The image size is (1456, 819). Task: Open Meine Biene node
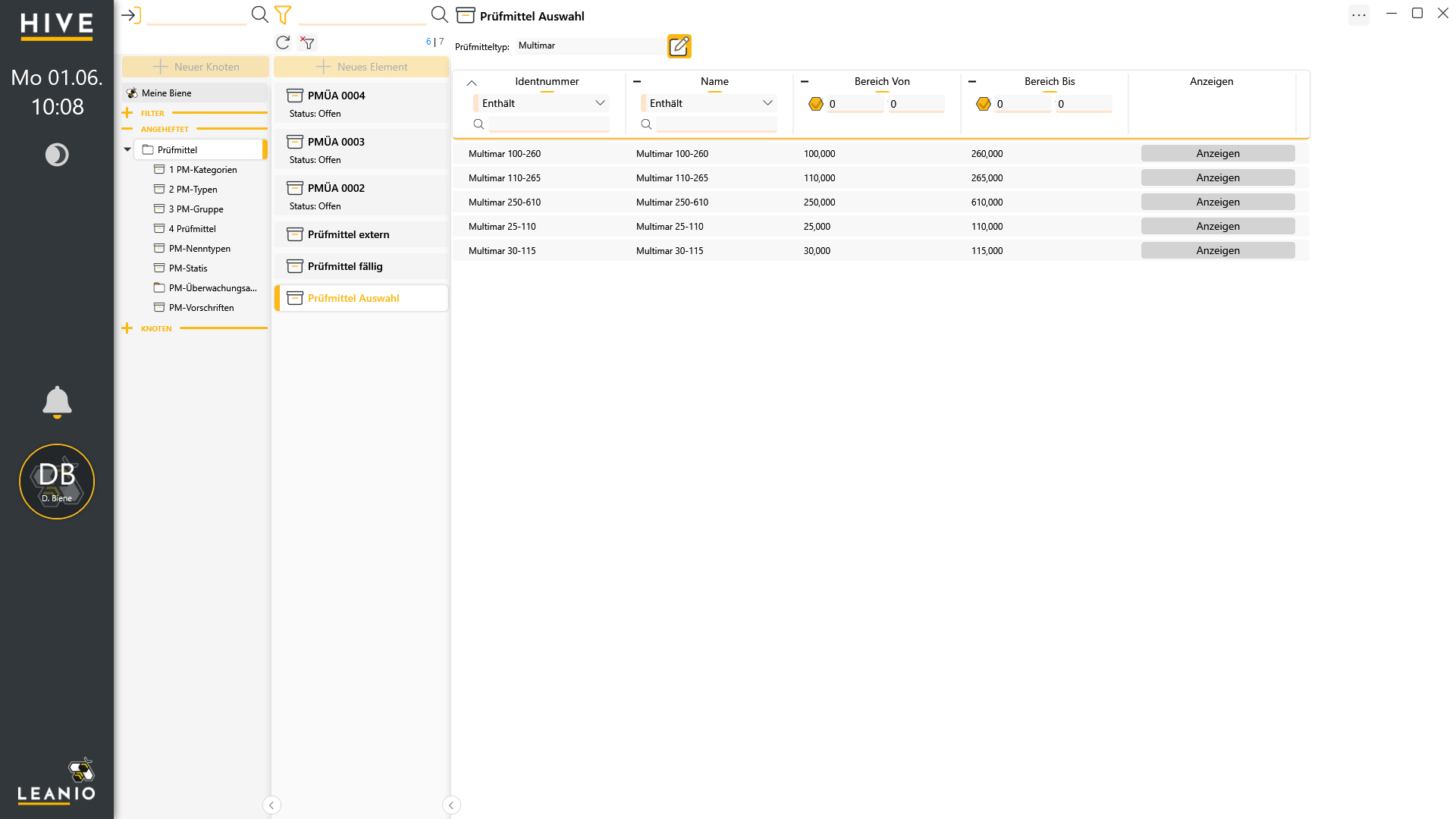[x=195, y=93]
